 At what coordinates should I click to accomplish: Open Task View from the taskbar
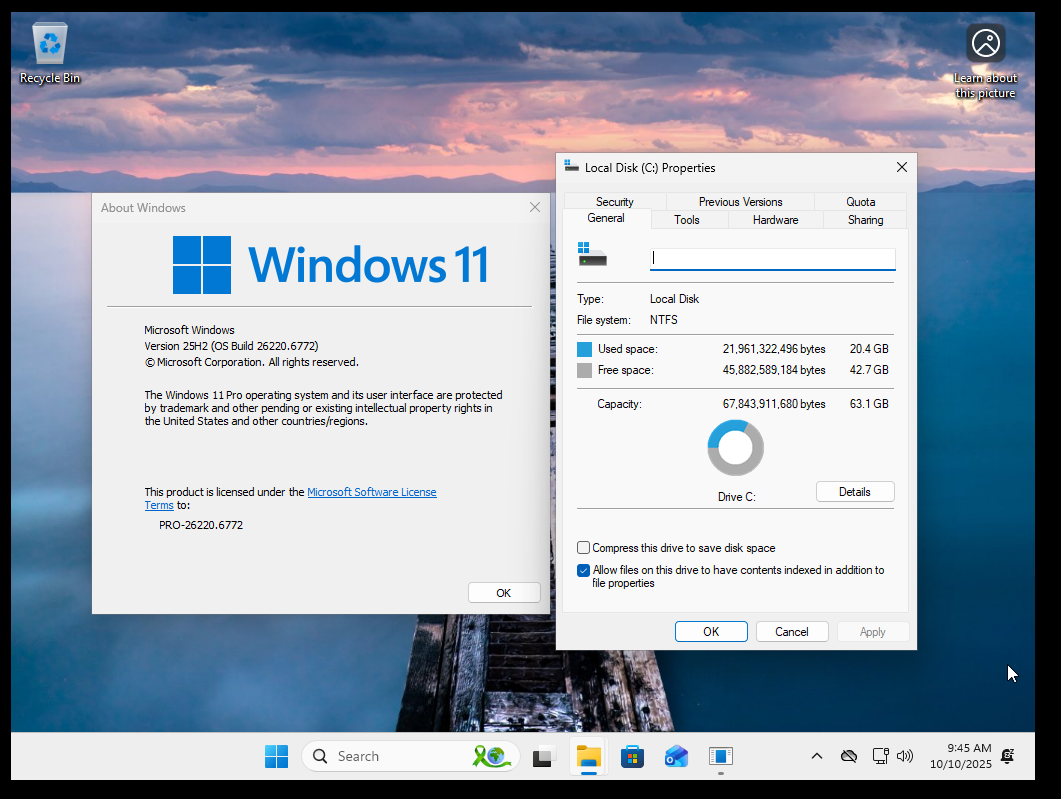(x=543, y=756)
